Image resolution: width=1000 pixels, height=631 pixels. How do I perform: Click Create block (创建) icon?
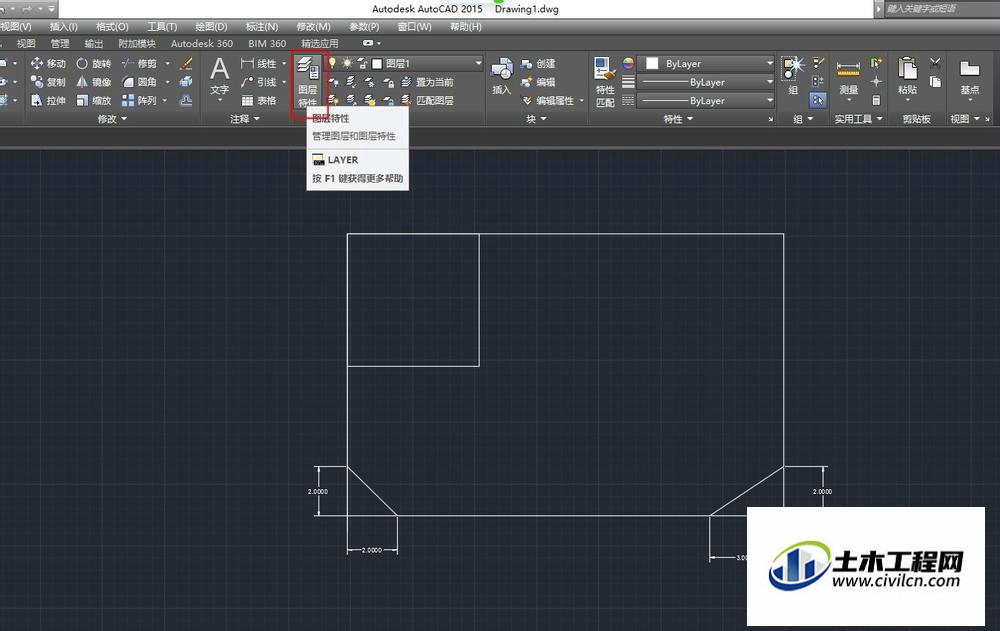pyautogui.click(x=538, y=63)
